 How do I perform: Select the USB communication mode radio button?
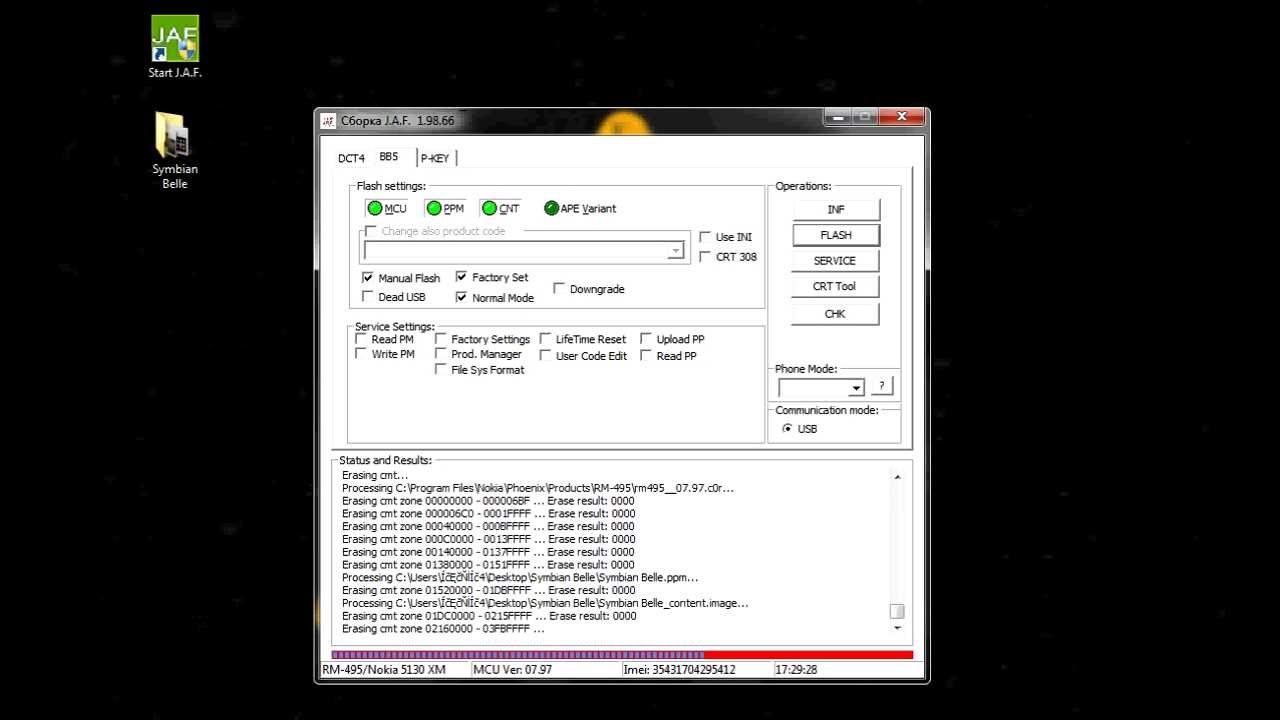(x=788, y=428)
